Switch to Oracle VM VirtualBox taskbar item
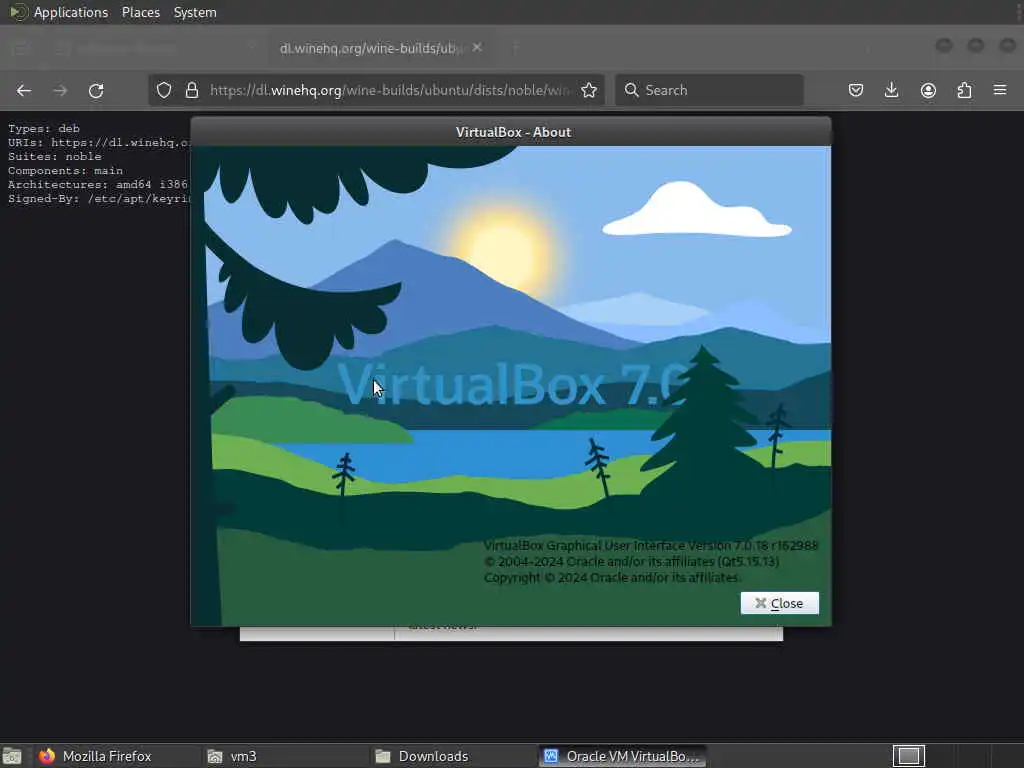The width and height of the screenshot is (1024, 768). click(622, 756)
